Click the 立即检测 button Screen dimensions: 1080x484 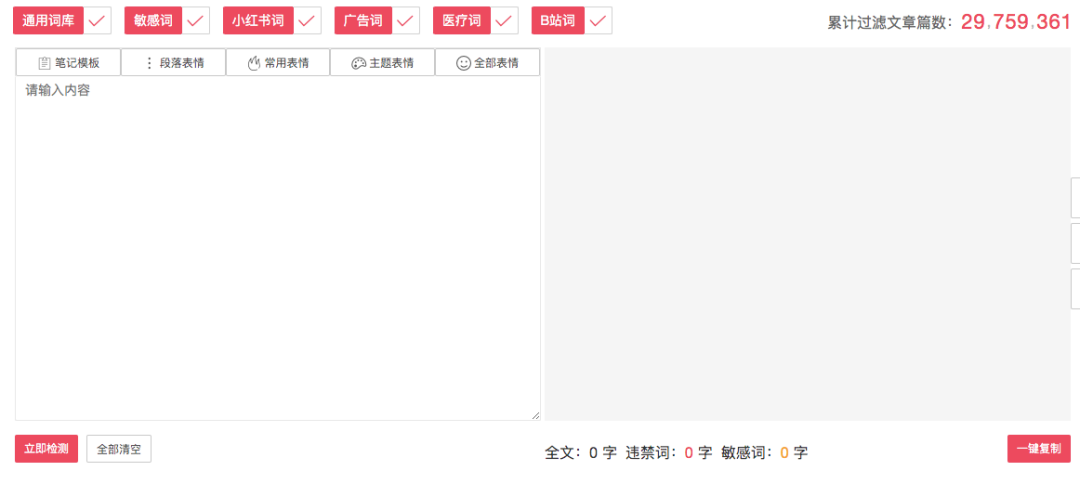pos(46,449)
